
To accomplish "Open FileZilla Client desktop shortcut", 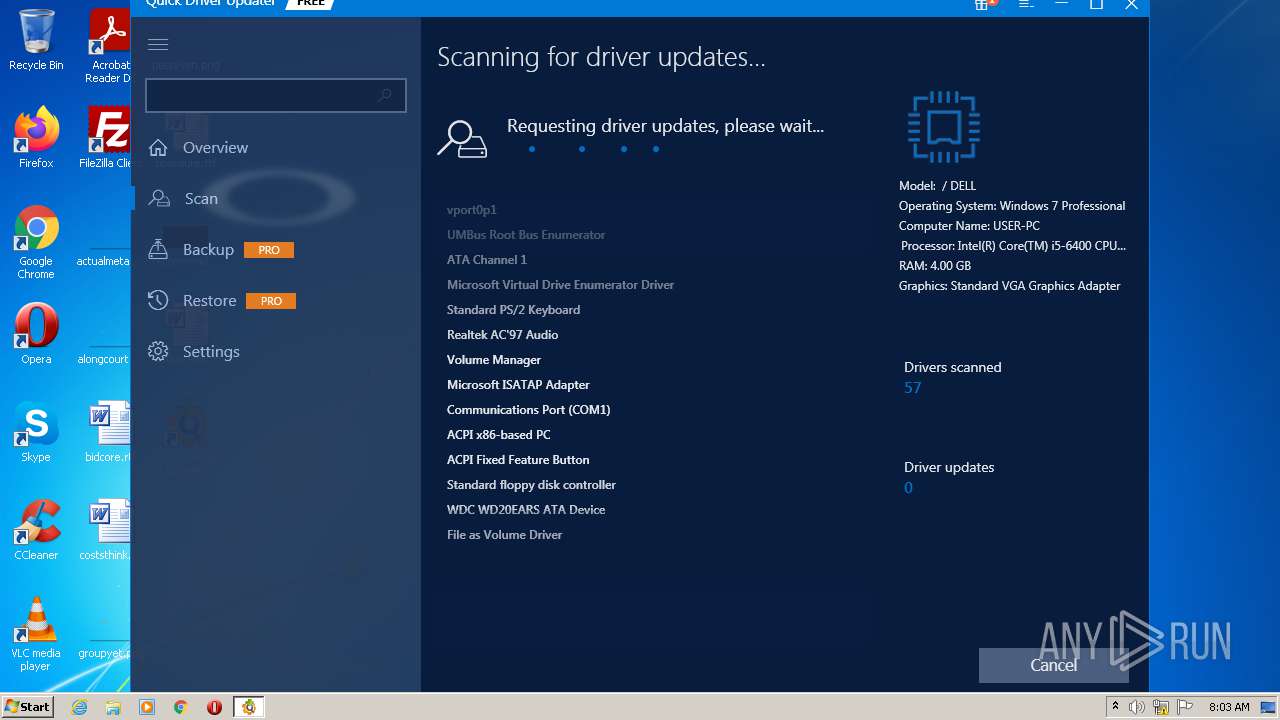I will point(107,138).
